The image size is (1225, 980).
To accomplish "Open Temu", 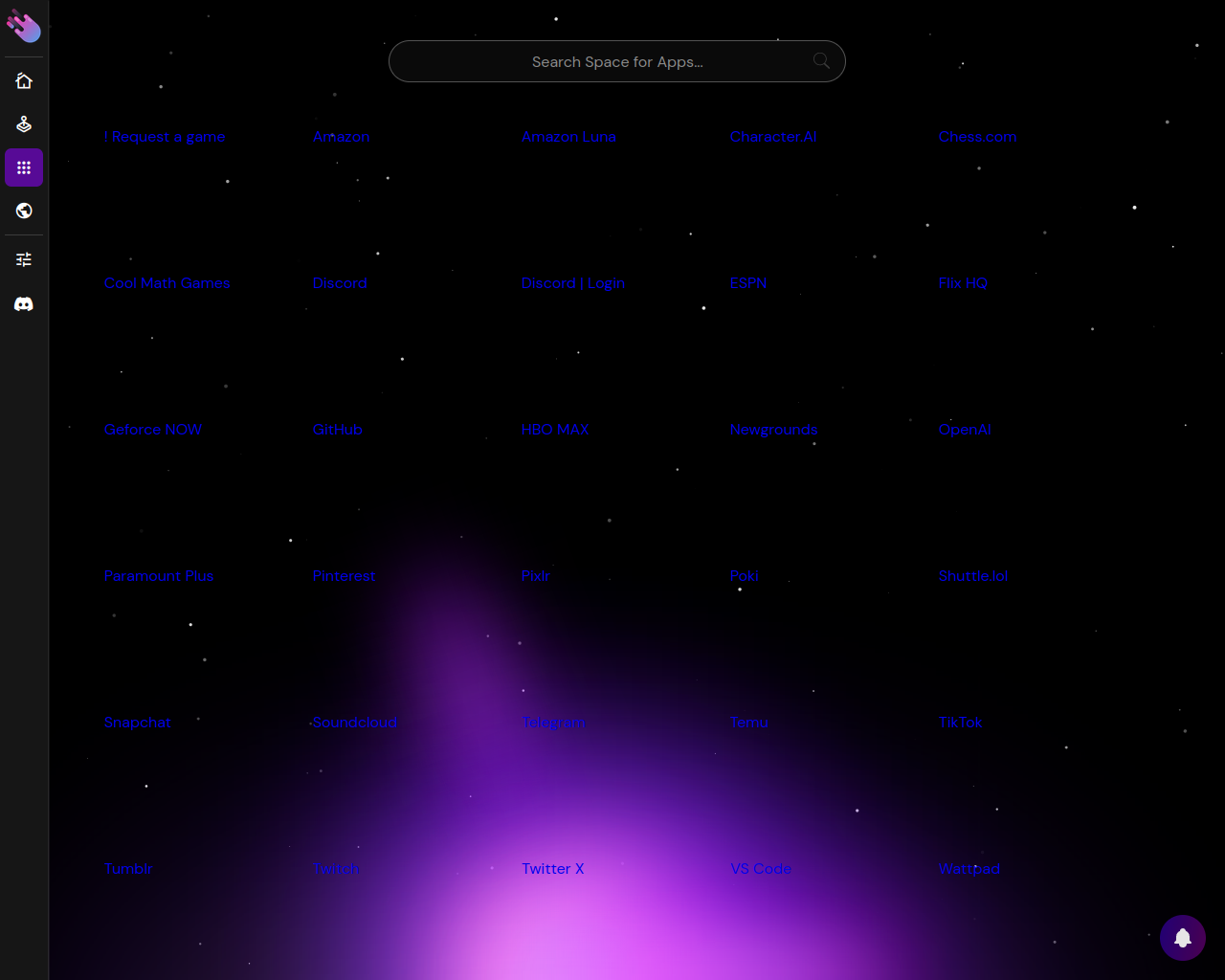I will pos(748,723).
